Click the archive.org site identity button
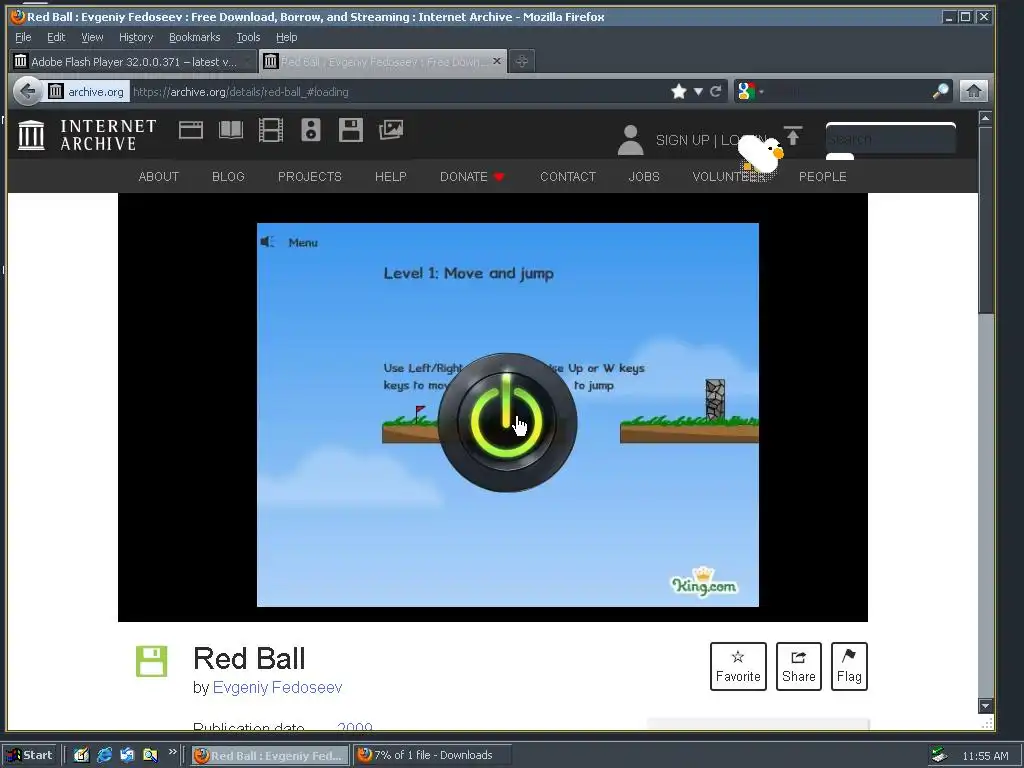The width and height of the screenshot is (1024, 768). click(88, 91)
